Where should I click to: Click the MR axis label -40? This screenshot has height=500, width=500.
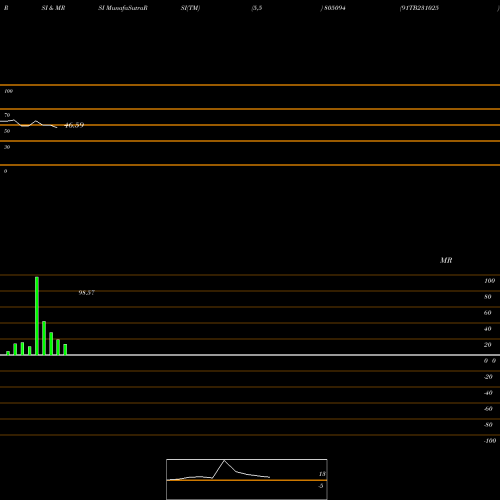click(x=488, y=393)
